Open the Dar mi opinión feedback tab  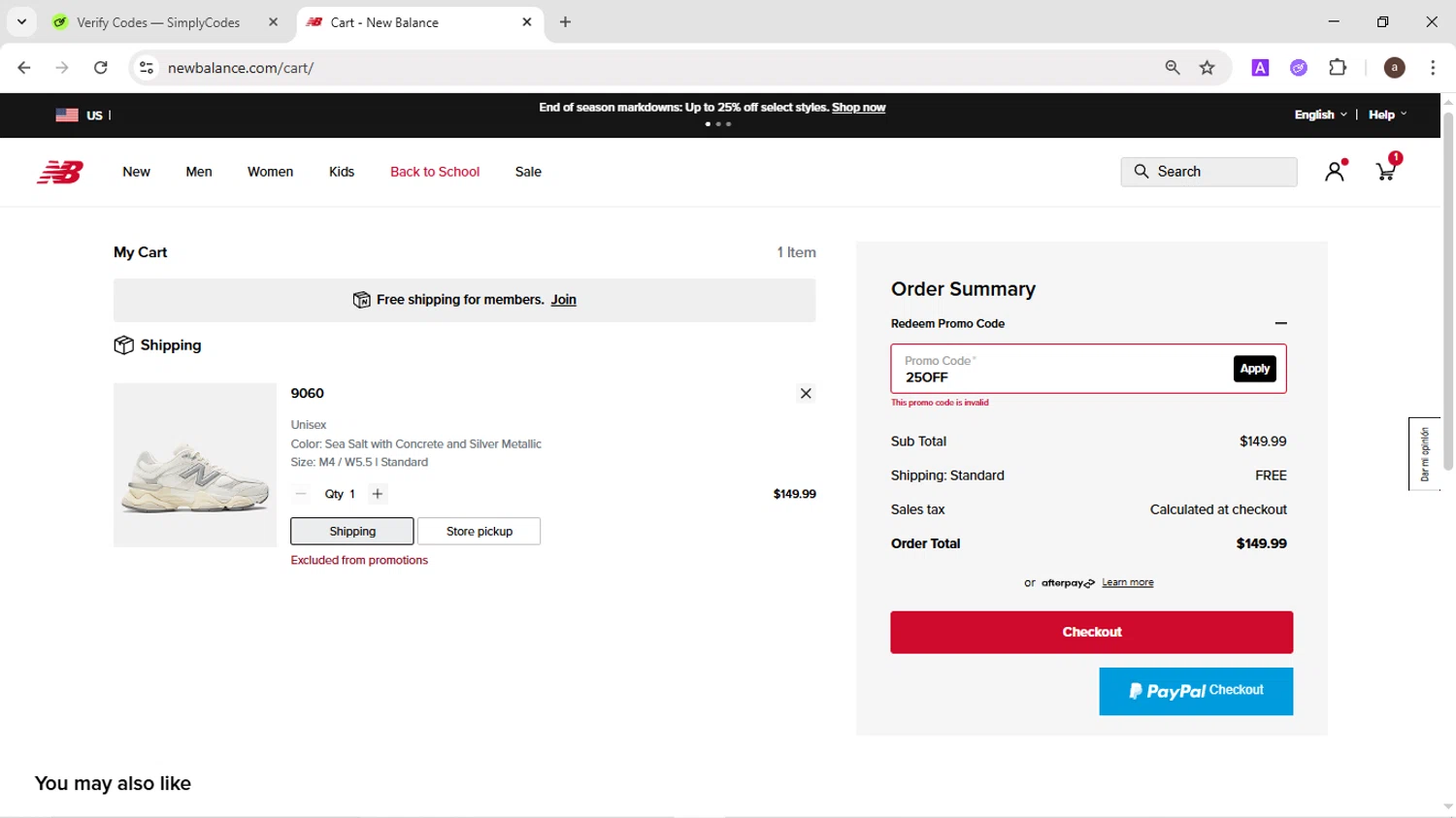pos(1425,454)
